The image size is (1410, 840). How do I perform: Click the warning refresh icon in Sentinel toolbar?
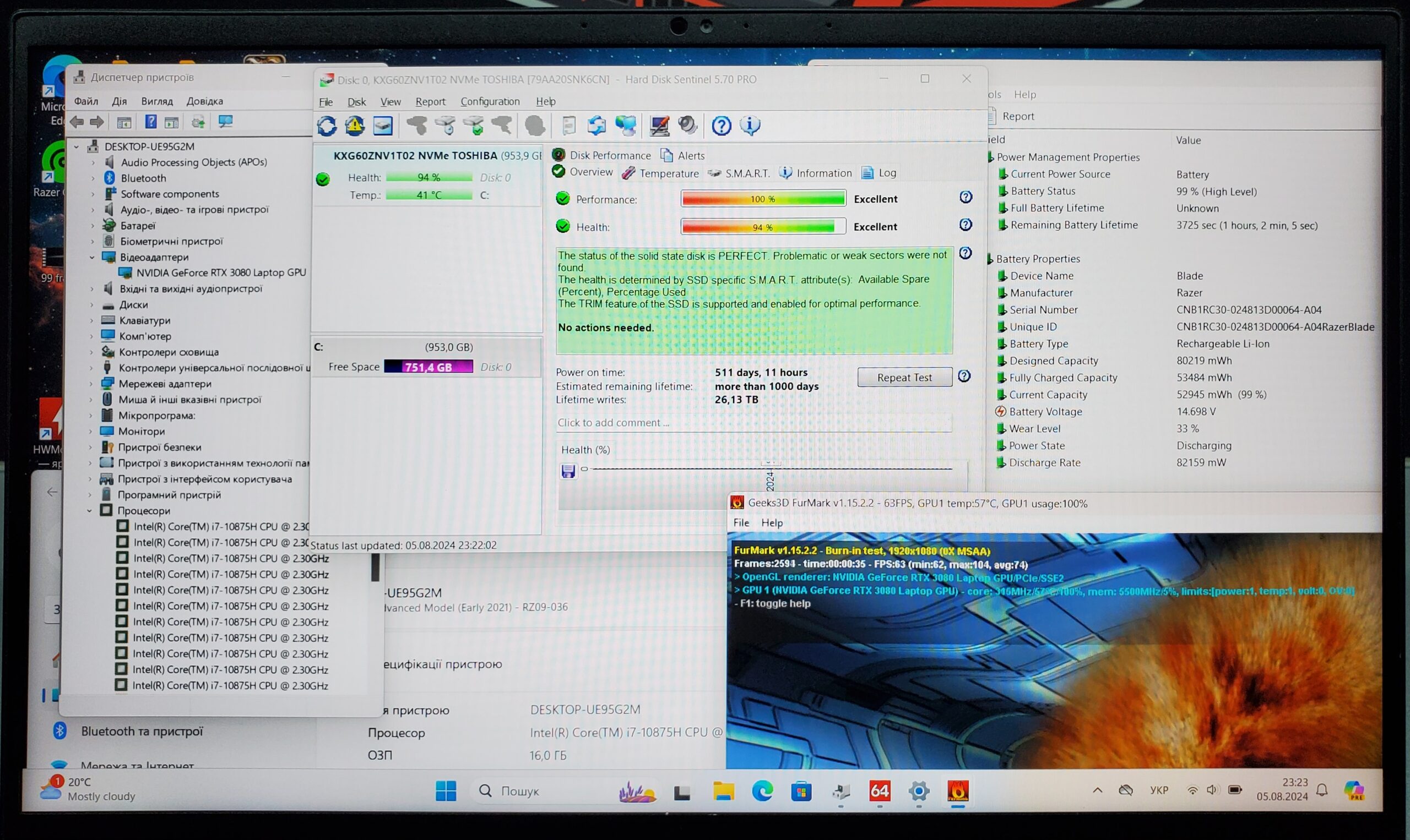point(355,126)
